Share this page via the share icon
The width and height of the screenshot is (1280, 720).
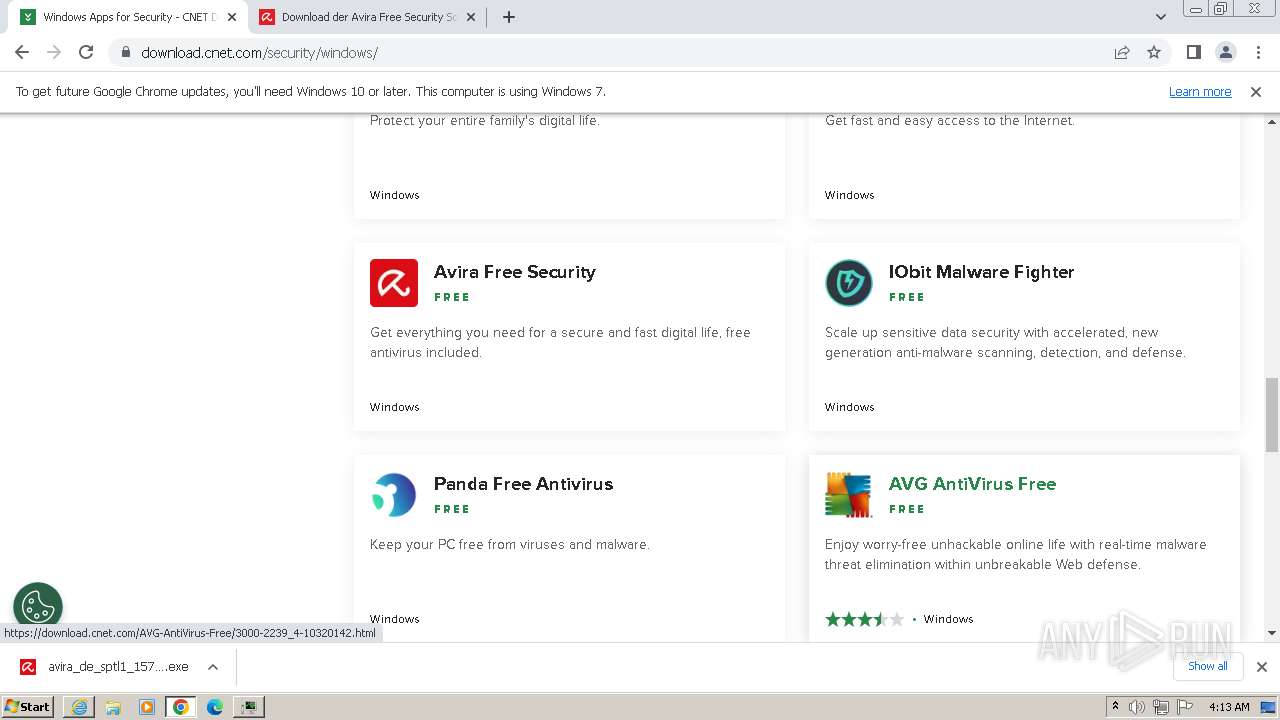tap(1122, 52)
